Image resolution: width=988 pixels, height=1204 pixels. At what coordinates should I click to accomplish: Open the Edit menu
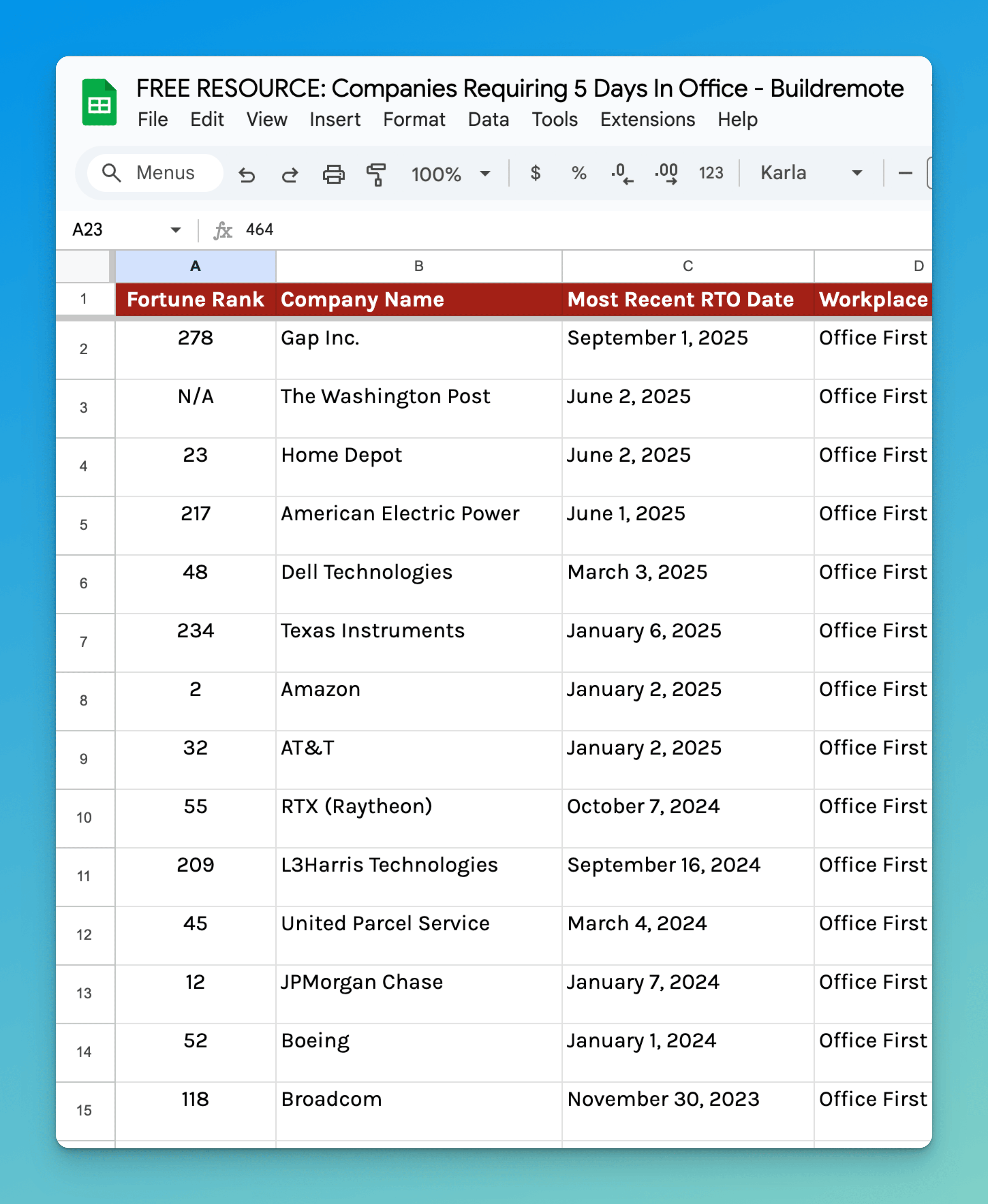click(207, 119)
